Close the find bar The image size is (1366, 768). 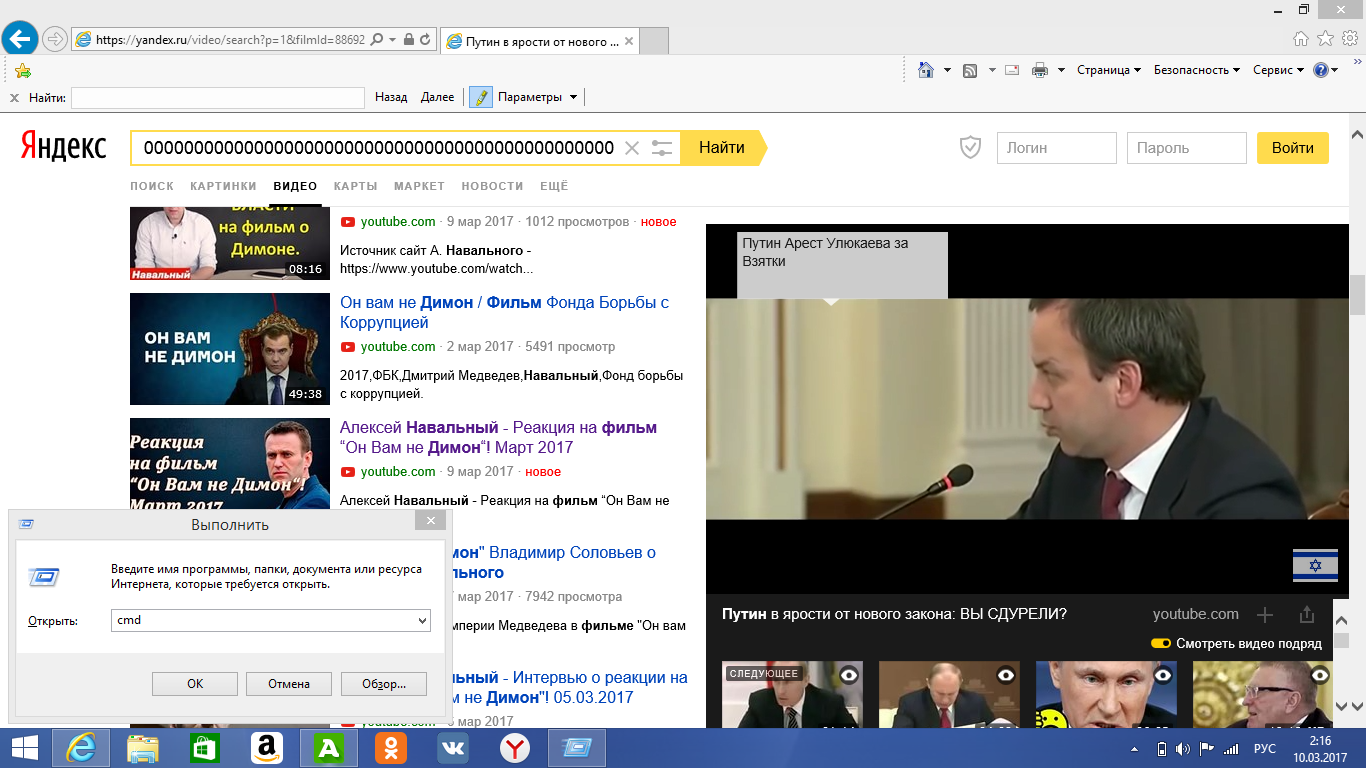(14, 98)
